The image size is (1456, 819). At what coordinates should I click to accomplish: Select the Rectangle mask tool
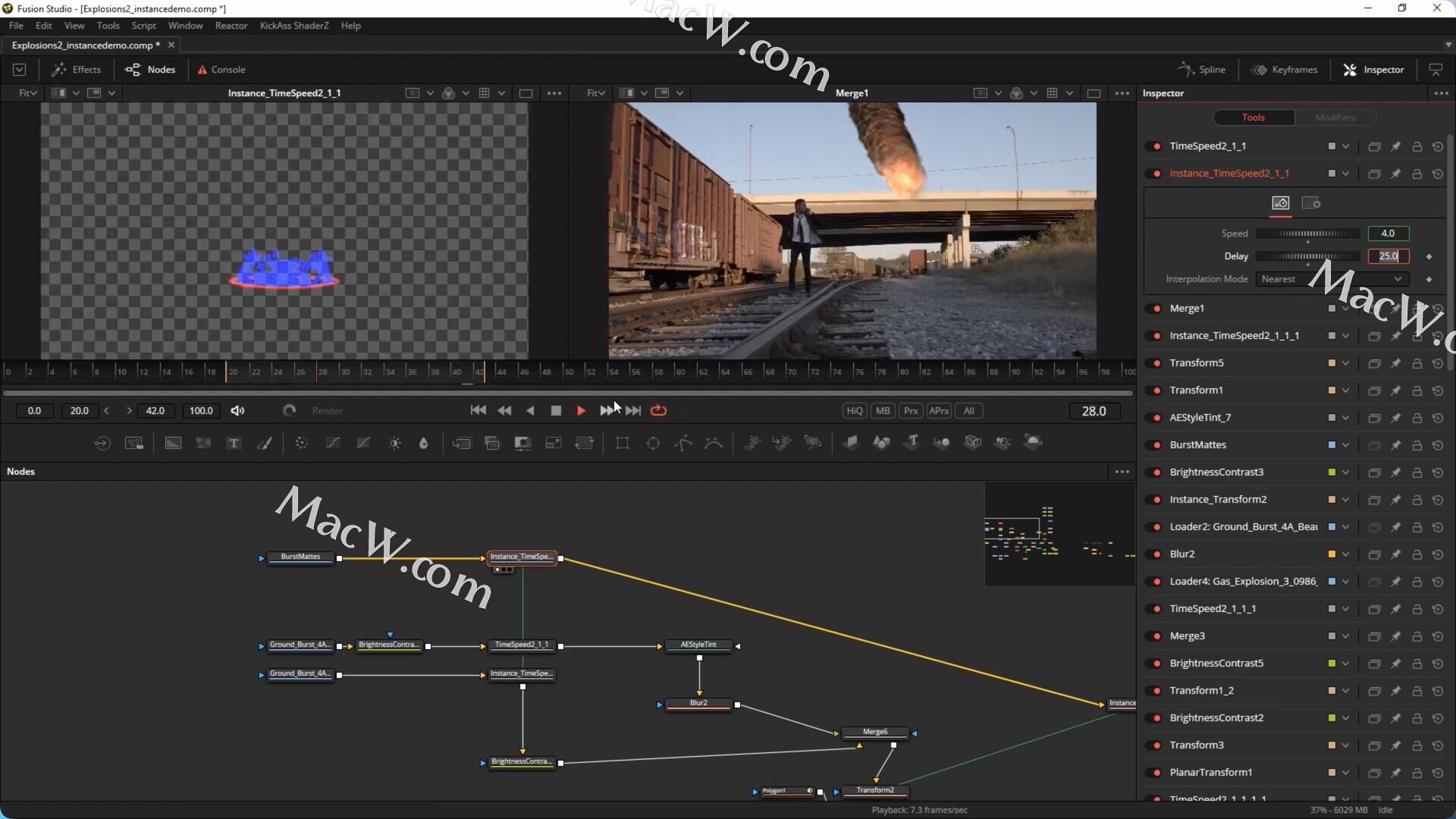click(x=623, y=444)
